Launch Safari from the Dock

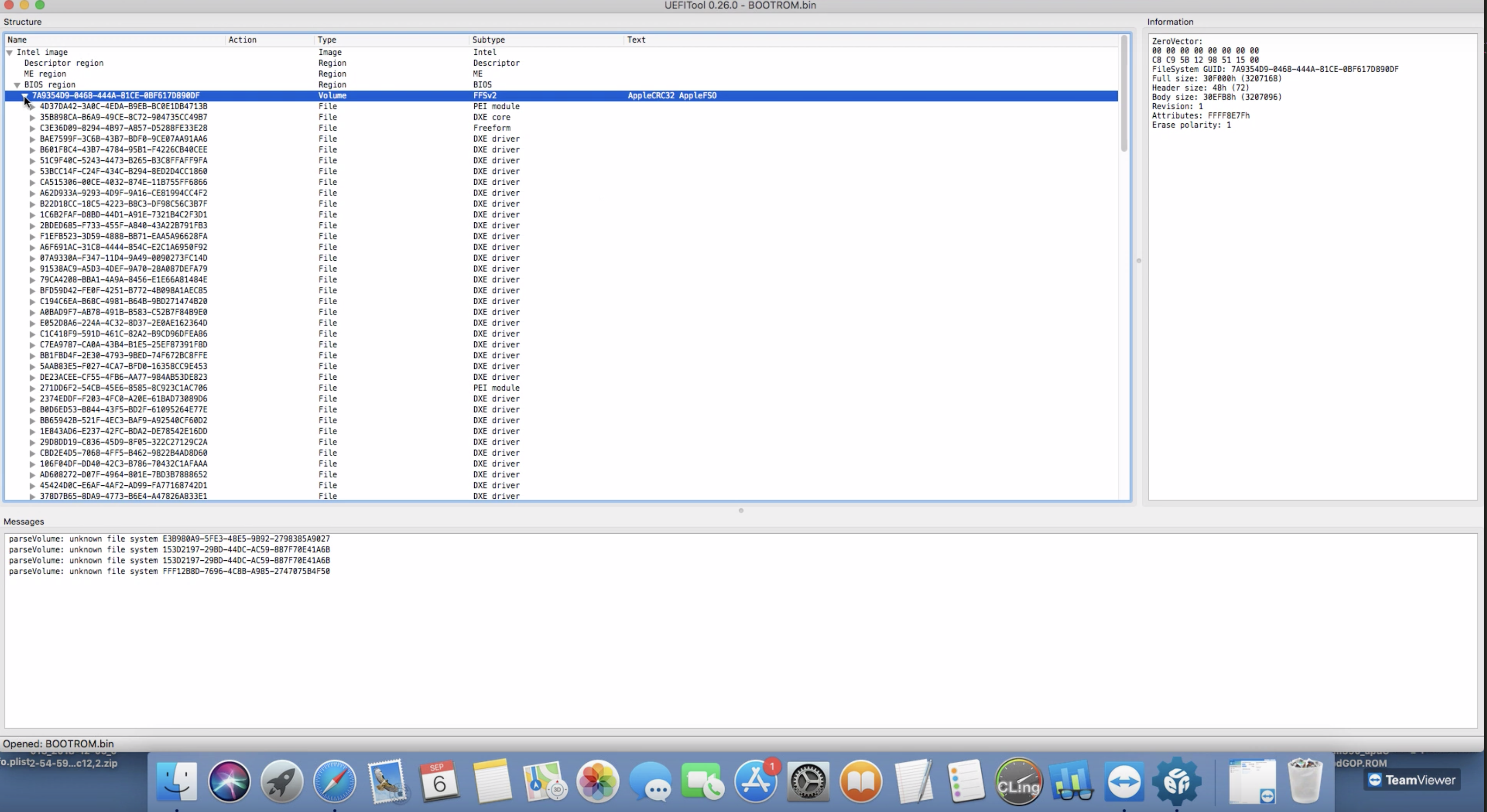[334, 782]
